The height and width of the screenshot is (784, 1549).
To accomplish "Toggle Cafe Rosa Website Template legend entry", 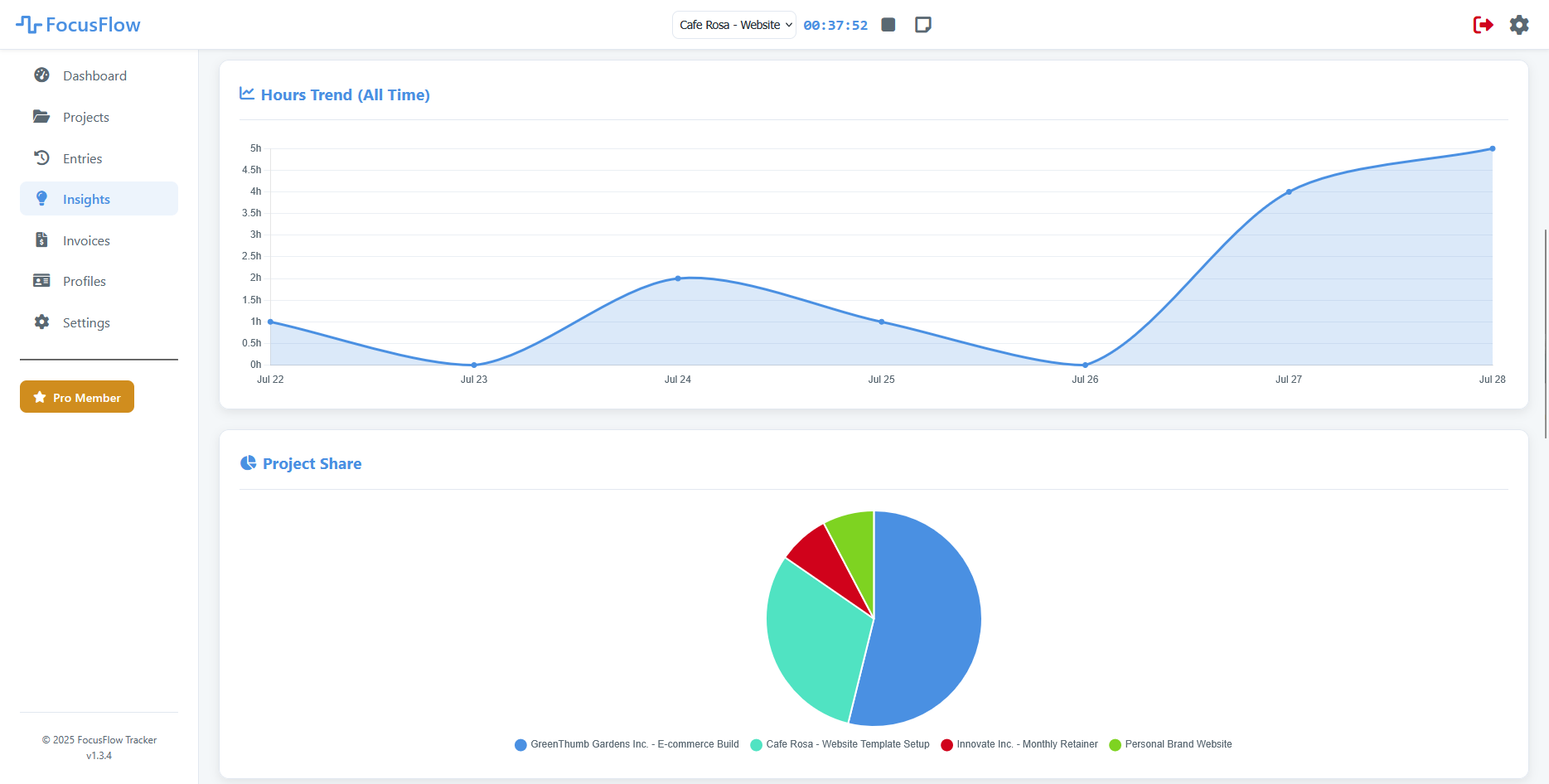I will (840, 744).
